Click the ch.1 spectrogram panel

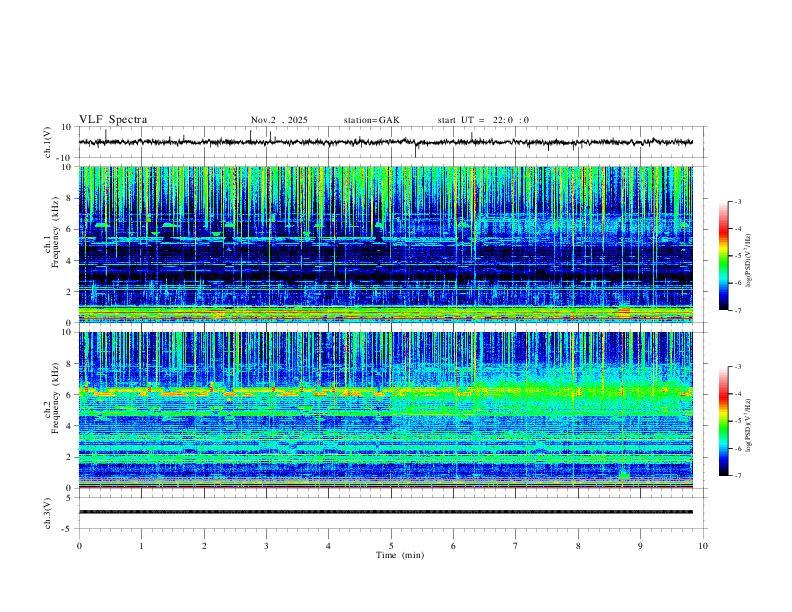pyautogui.click(x=385, y=244)
